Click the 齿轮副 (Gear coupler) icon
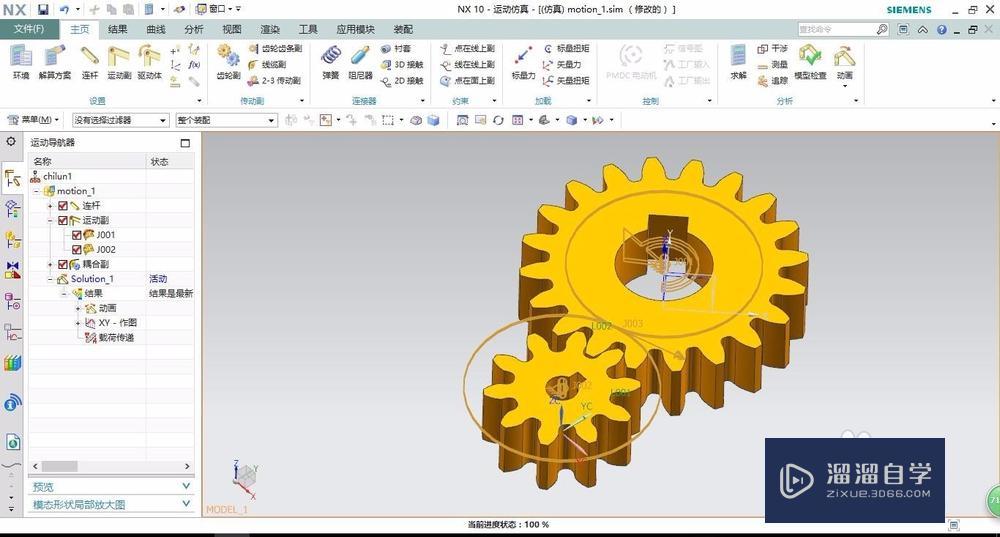Image resolution: width=1000 pixels, height=537 pixels. pos(228,62)
